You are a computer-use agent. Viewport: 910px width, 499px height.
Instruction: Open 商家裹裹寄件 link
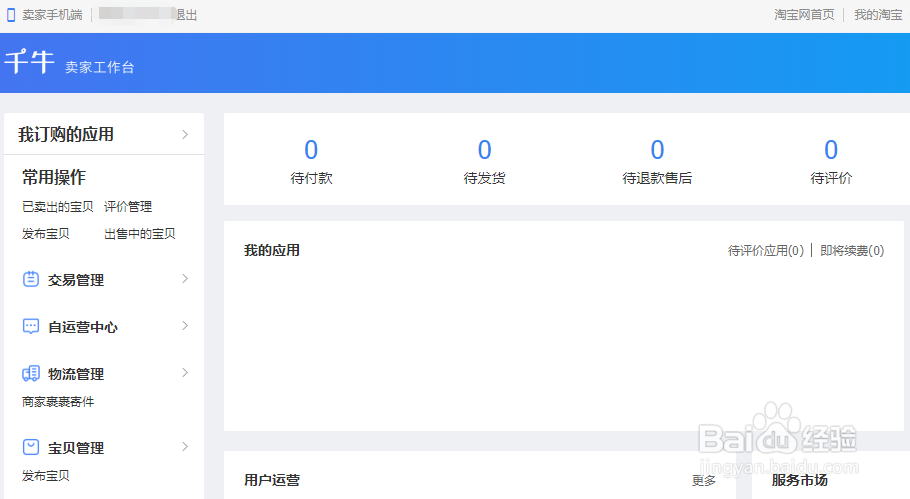click(x=57, y=402)
